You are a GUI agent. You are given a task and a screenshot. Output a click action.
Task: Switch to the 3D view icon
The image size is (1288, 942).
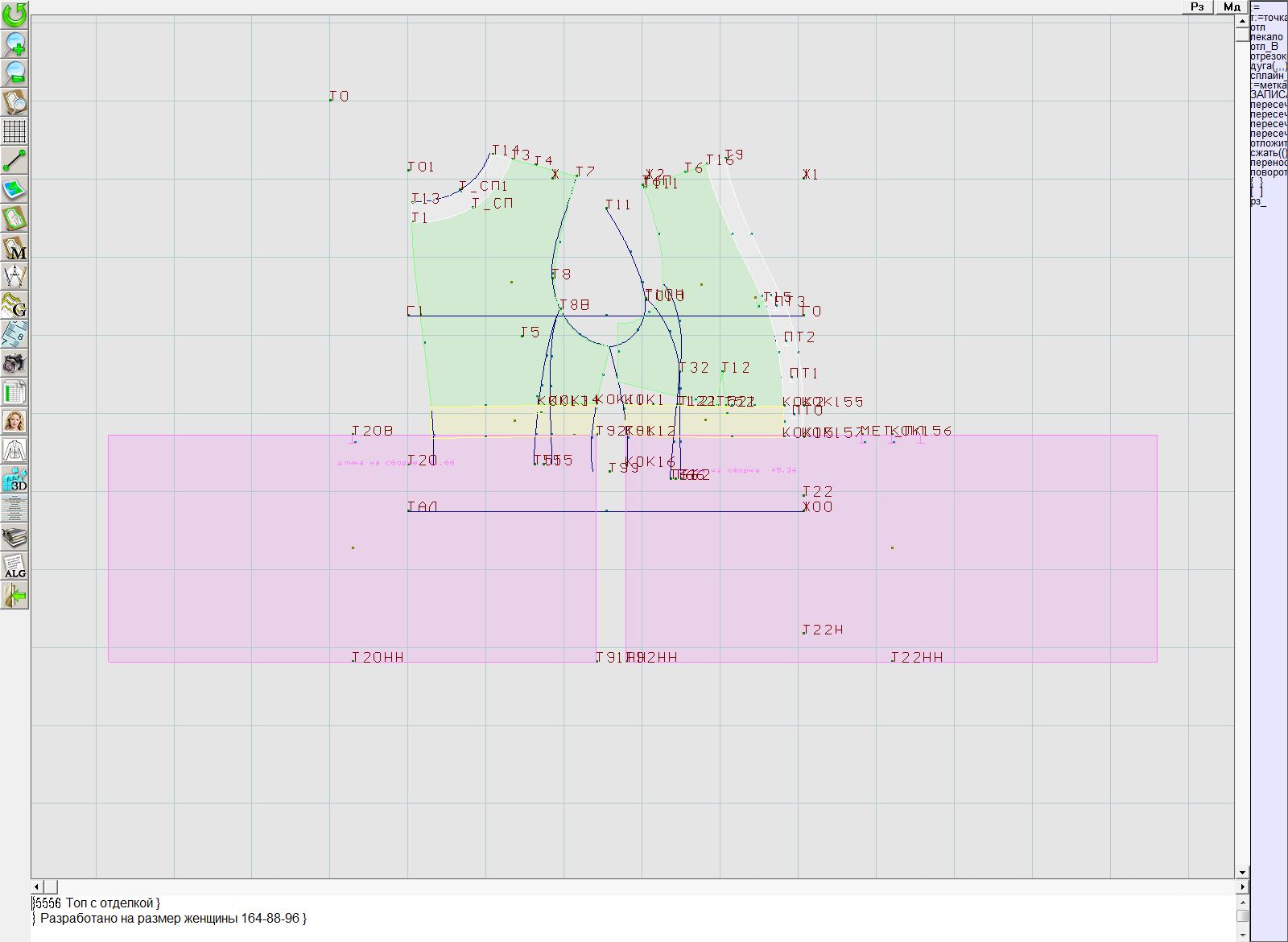click(x=14, y=479)
